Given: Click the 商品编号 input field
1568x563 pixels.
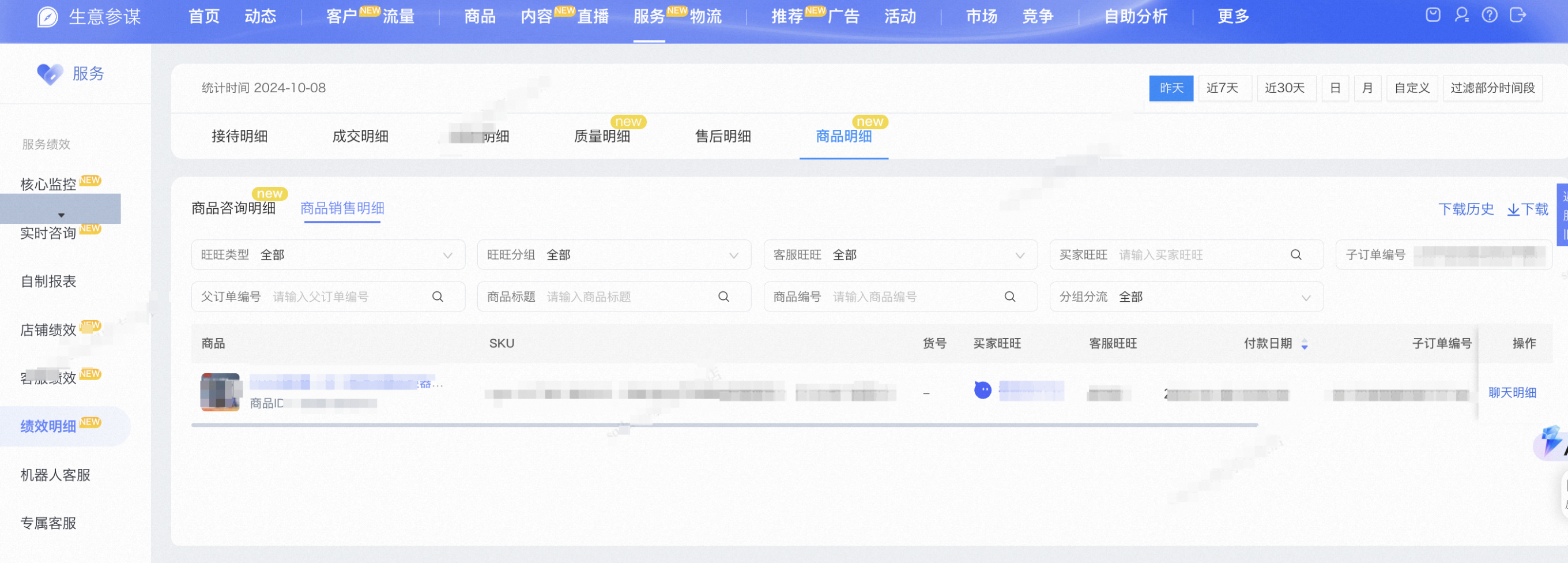Looking at the screenshot, I should tap(900, 296).
